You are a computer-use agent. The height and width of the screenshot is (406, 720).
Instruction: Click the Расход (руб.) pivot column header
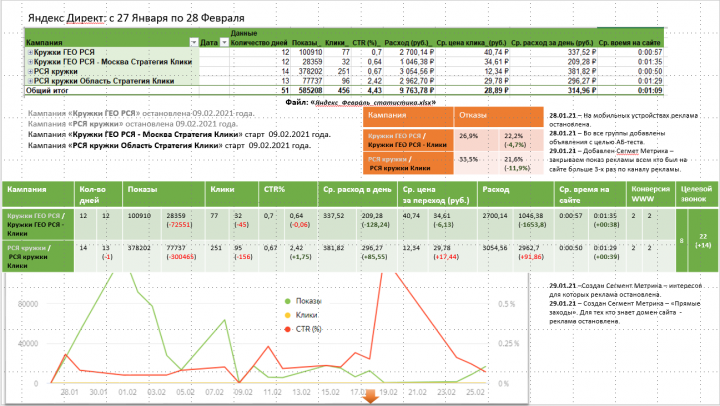pos(408,43)
